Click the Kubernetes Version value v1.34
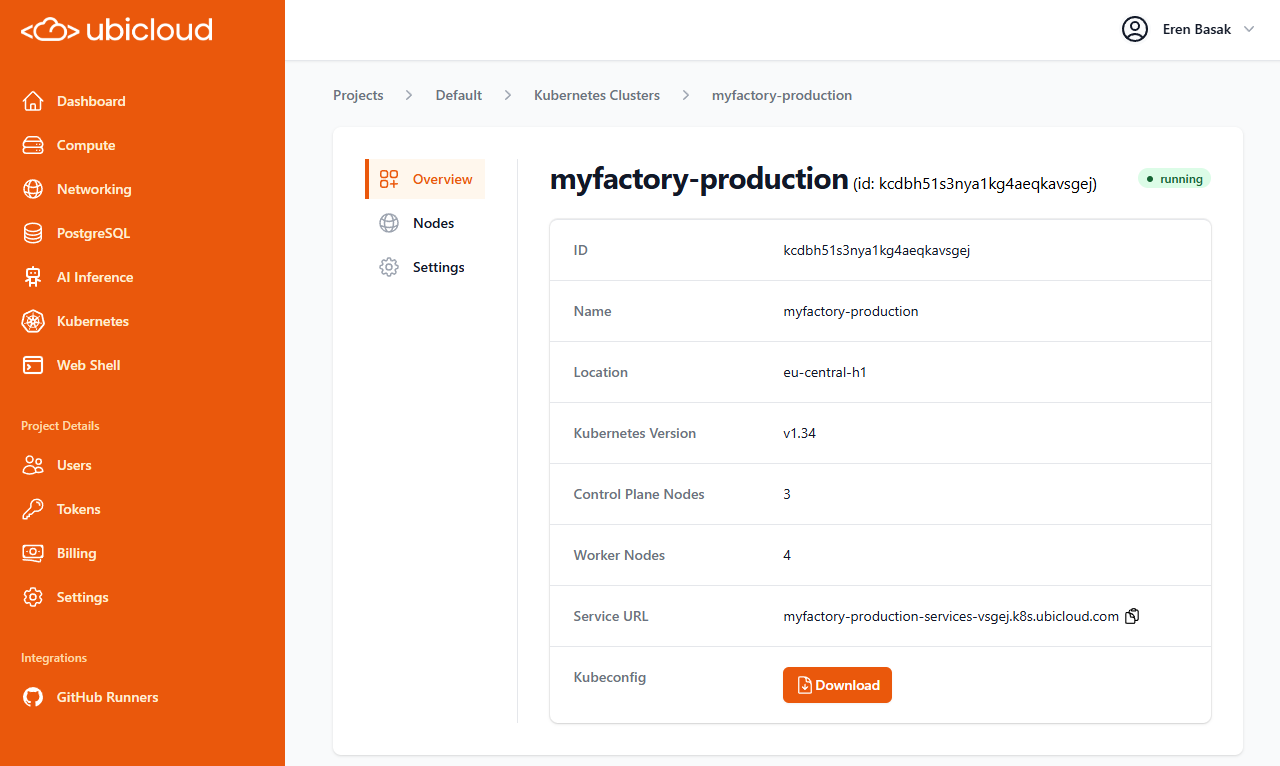 pos(800,433)
